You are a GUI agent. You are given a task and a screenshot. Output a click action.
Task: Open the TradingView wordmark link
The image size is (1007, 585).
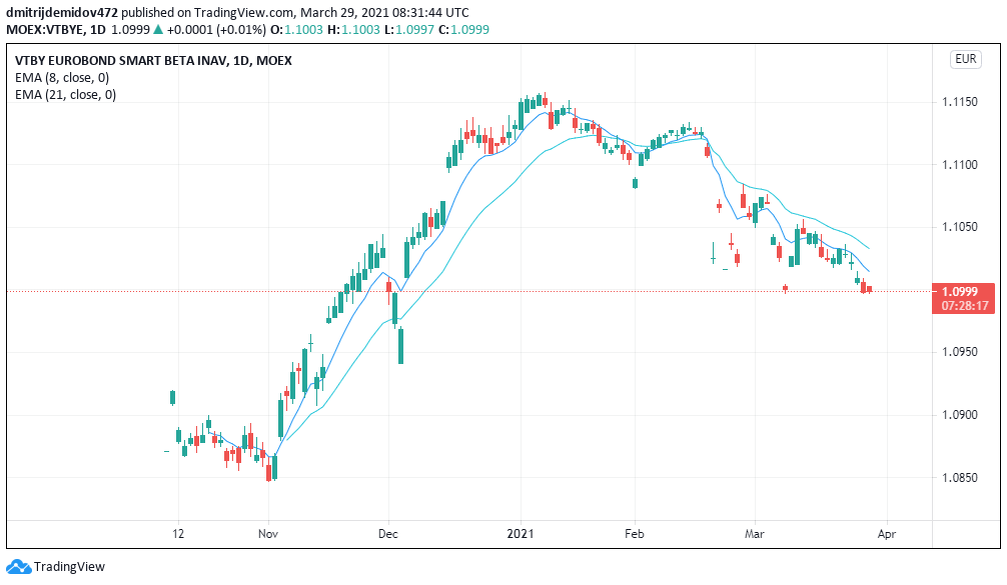coord(69,566)
